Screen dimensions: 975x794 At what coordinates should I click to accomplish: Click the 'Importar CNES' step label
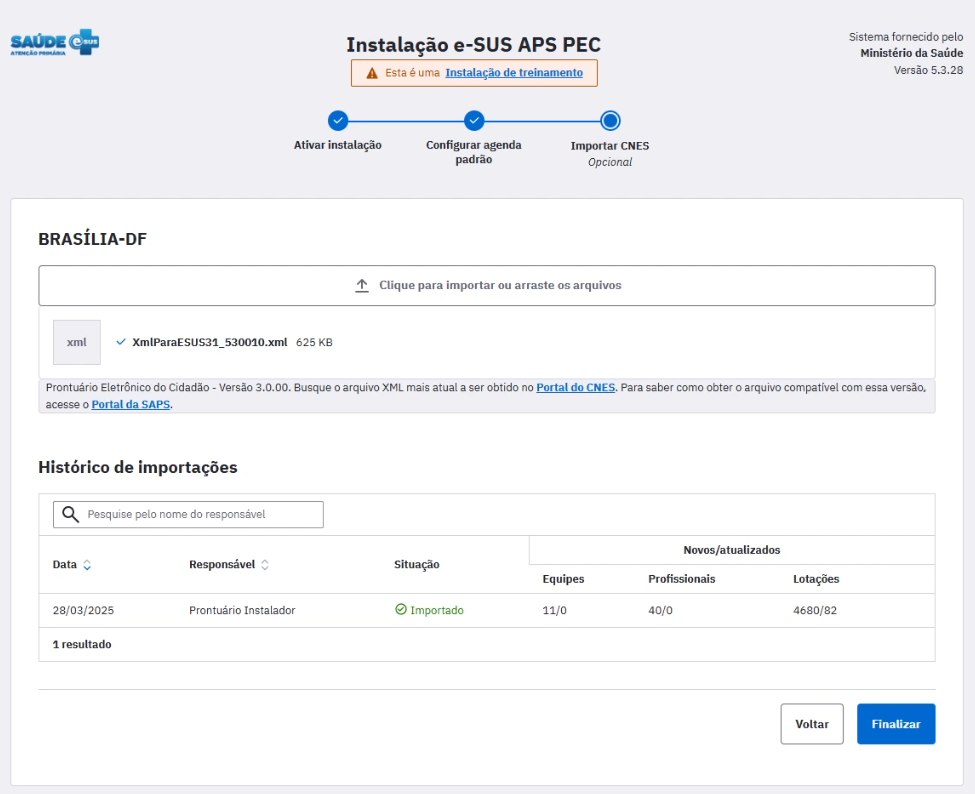coord(609,145)
